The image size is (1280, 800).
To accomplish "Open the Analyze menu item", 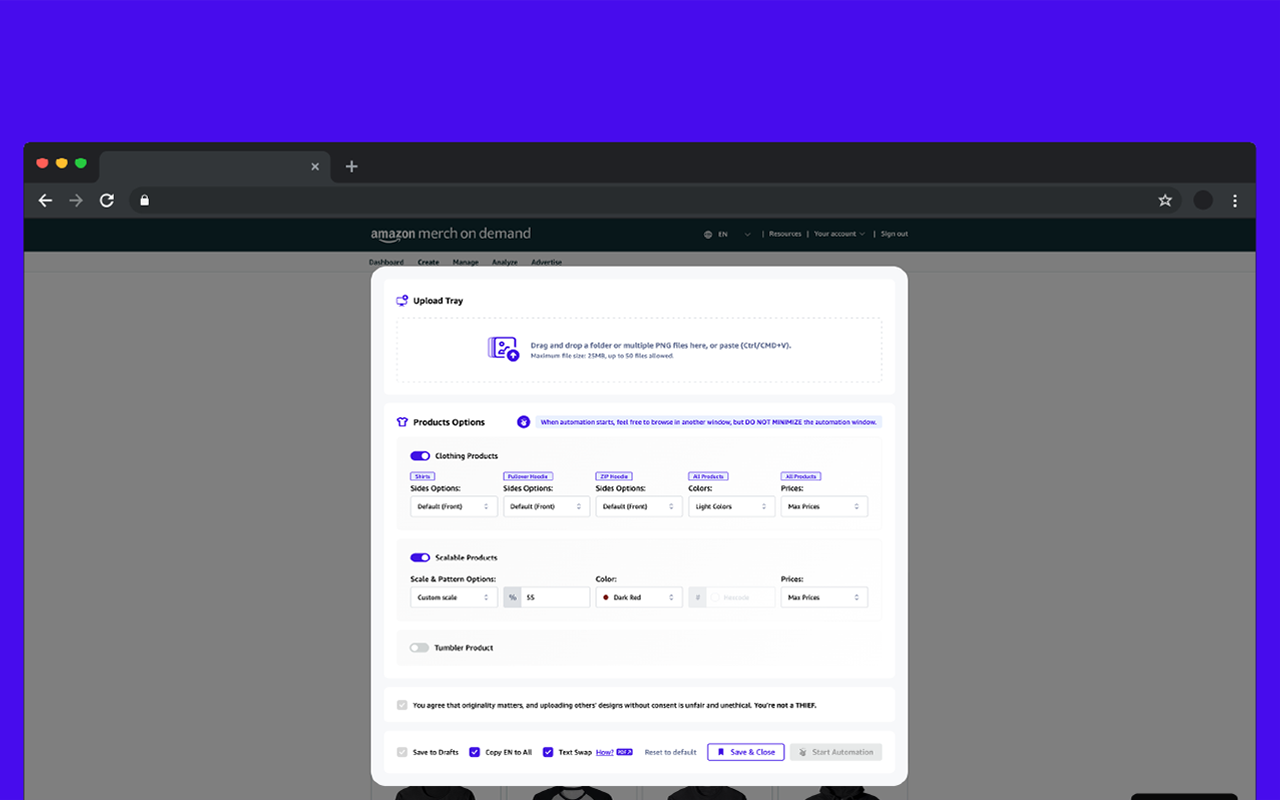I will [x=505, y=262].
